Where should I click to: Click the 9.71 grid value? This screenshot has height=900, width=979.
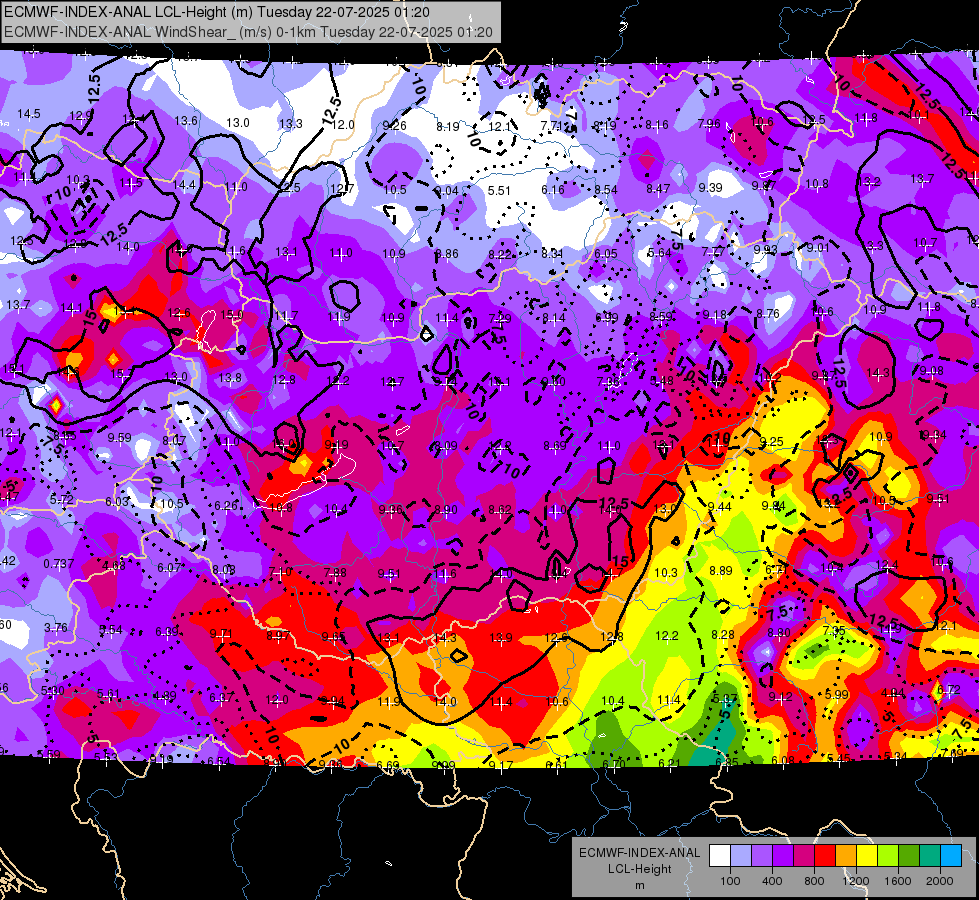point(221,634)
